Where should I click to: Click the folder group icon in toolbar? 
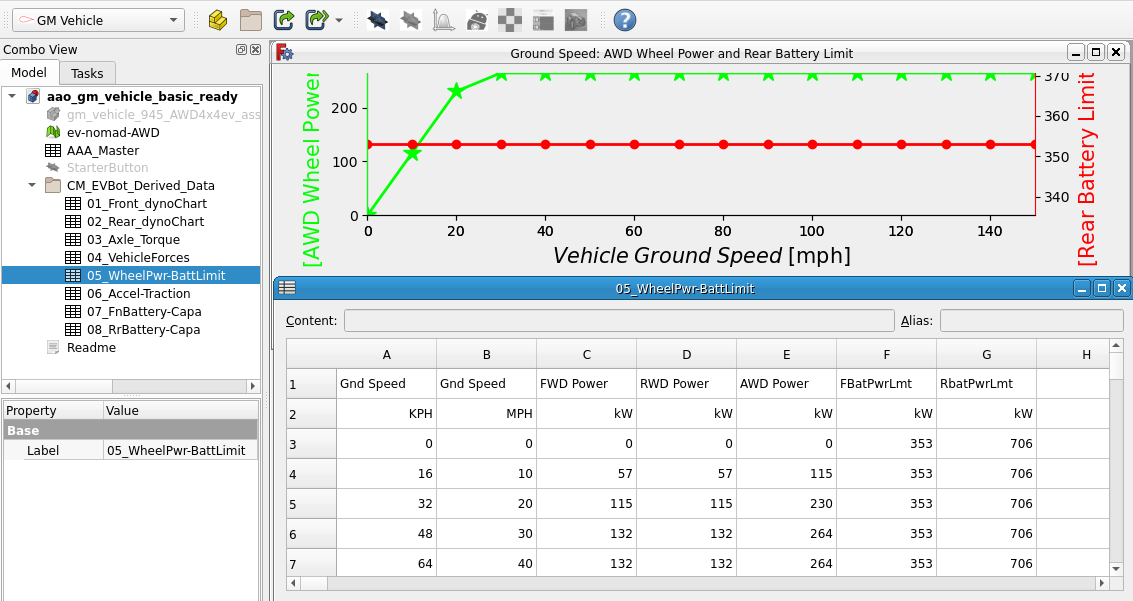(x=250, y=20)
